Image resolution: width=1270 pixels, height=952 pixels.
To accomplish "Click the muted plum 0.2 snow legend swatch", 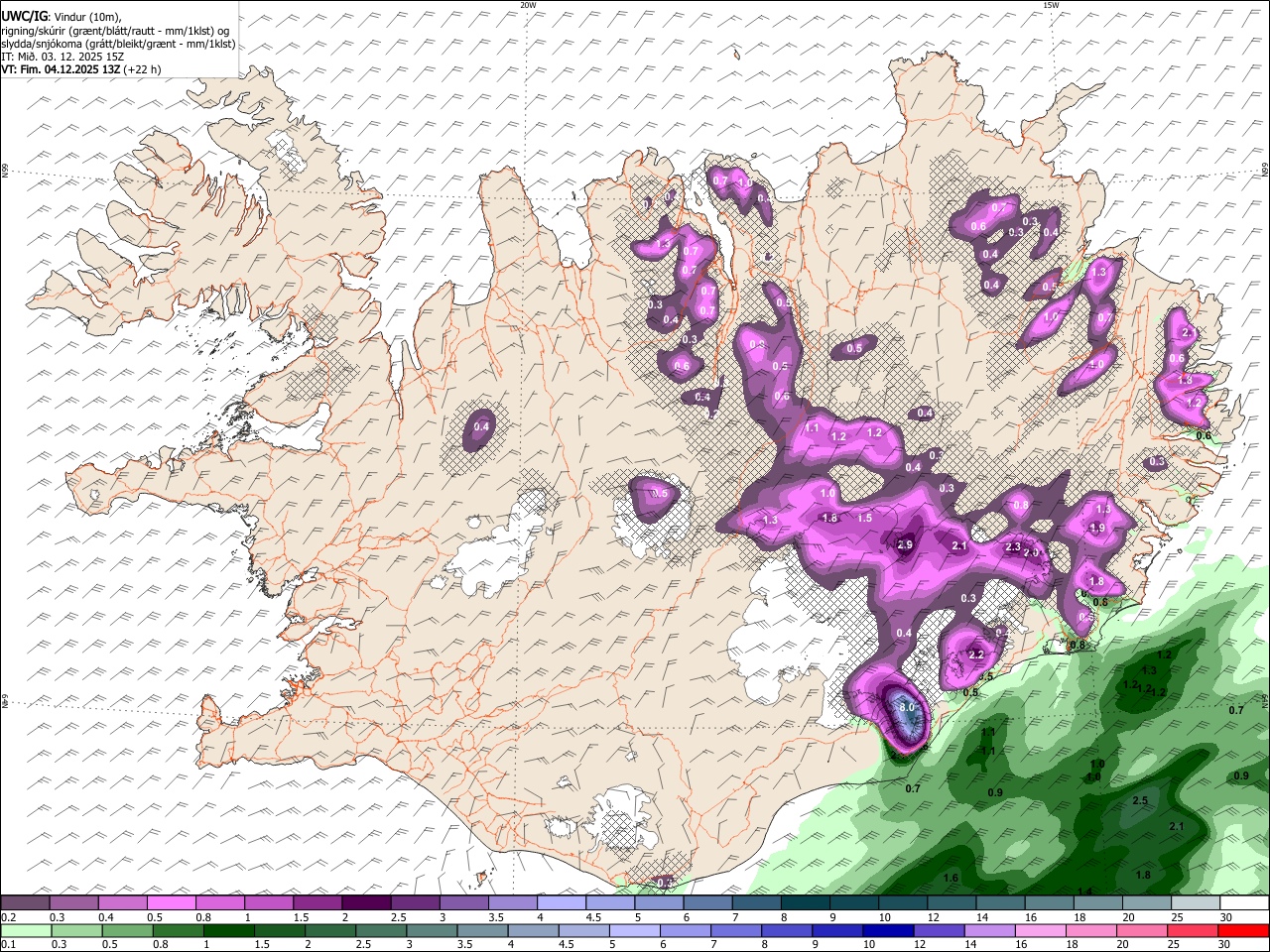I will pyautogui.click(x=25, y=902).
